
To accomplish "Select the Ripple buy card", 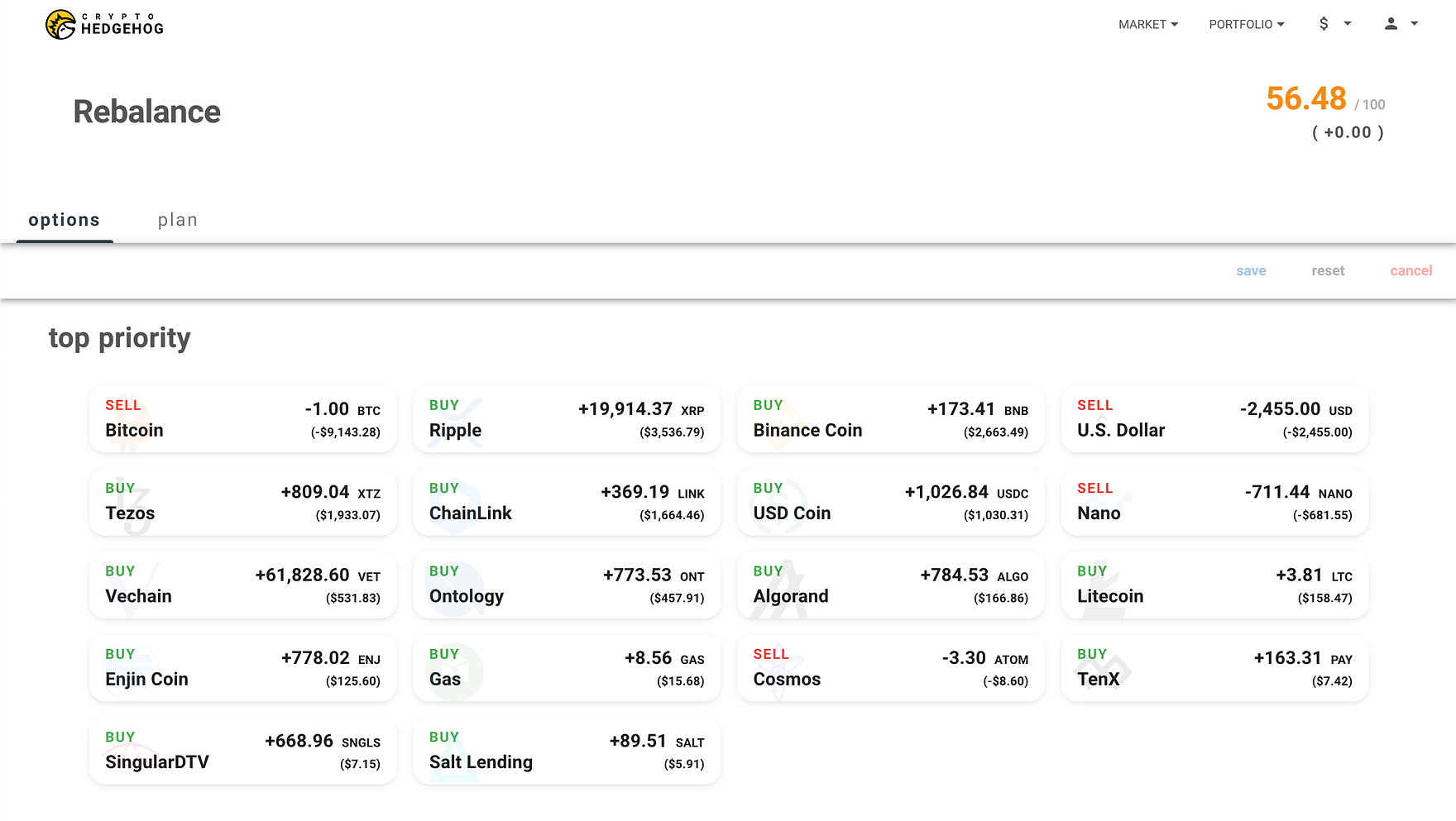I will tap(567, 419).
